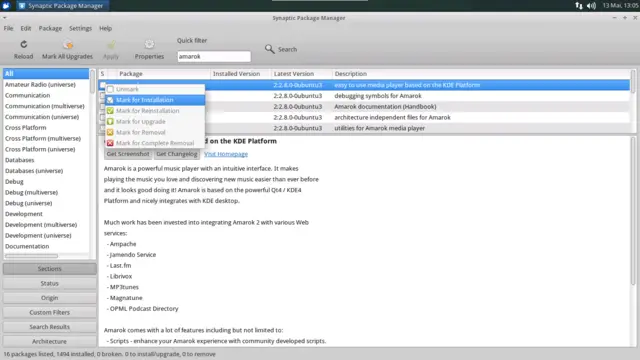Choose Mark for Complete Removal entry
640x360 pixels.
(x=155, y=143)
